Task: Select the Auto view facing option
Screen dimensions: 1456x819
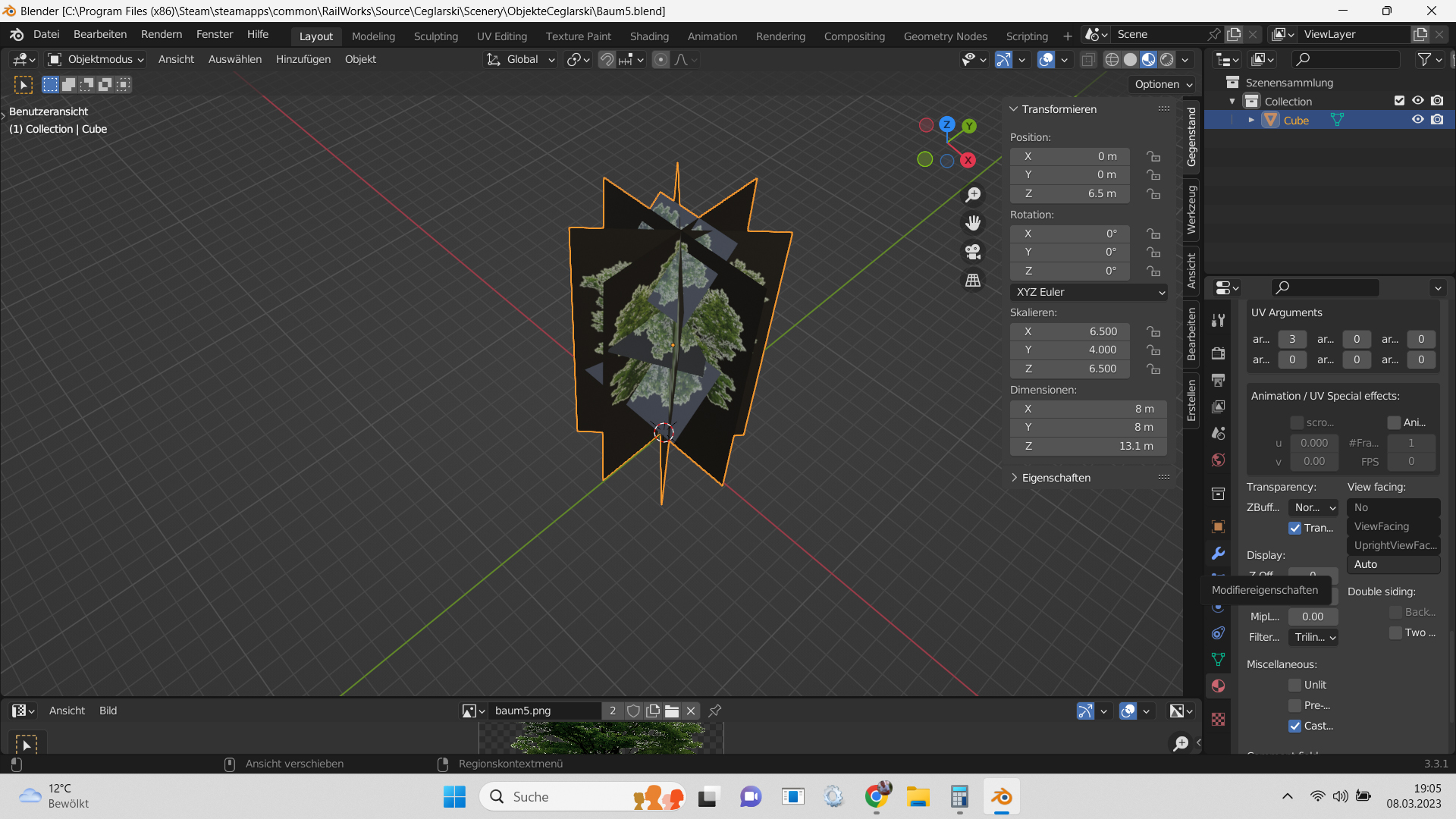Action: pyautogui.click(x=1394, y=564)
